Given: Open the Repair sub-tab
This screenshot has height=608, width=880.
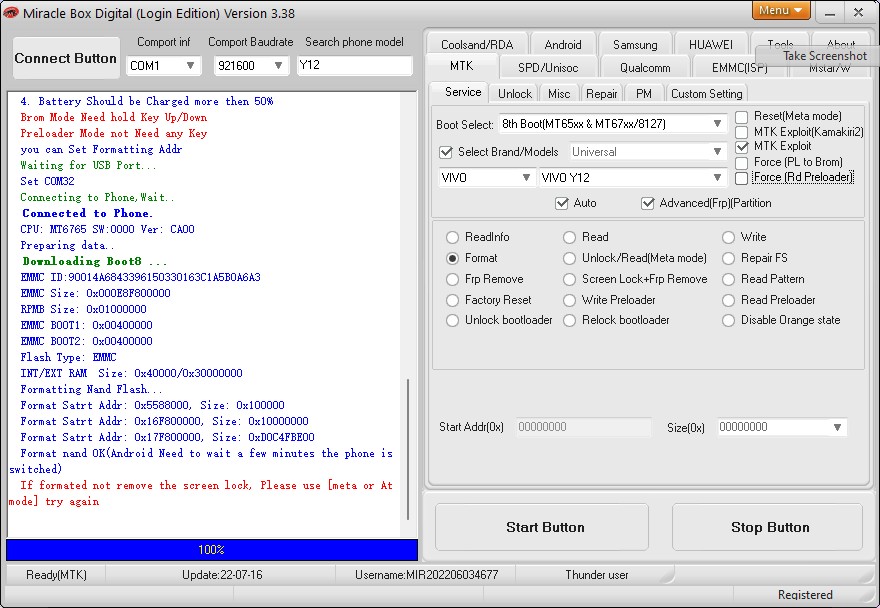Looking at the screenshot, I should tap(602, 94).
